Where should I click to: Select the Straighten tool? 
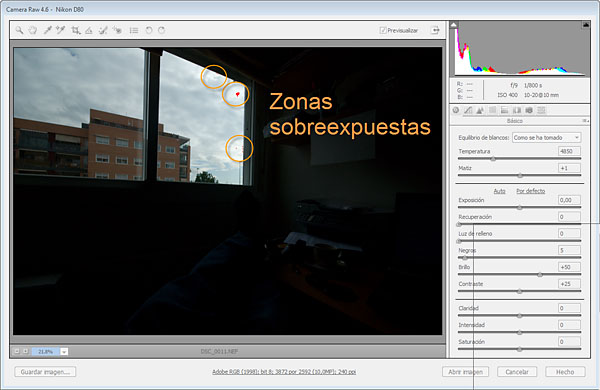(x=89, y=30)
